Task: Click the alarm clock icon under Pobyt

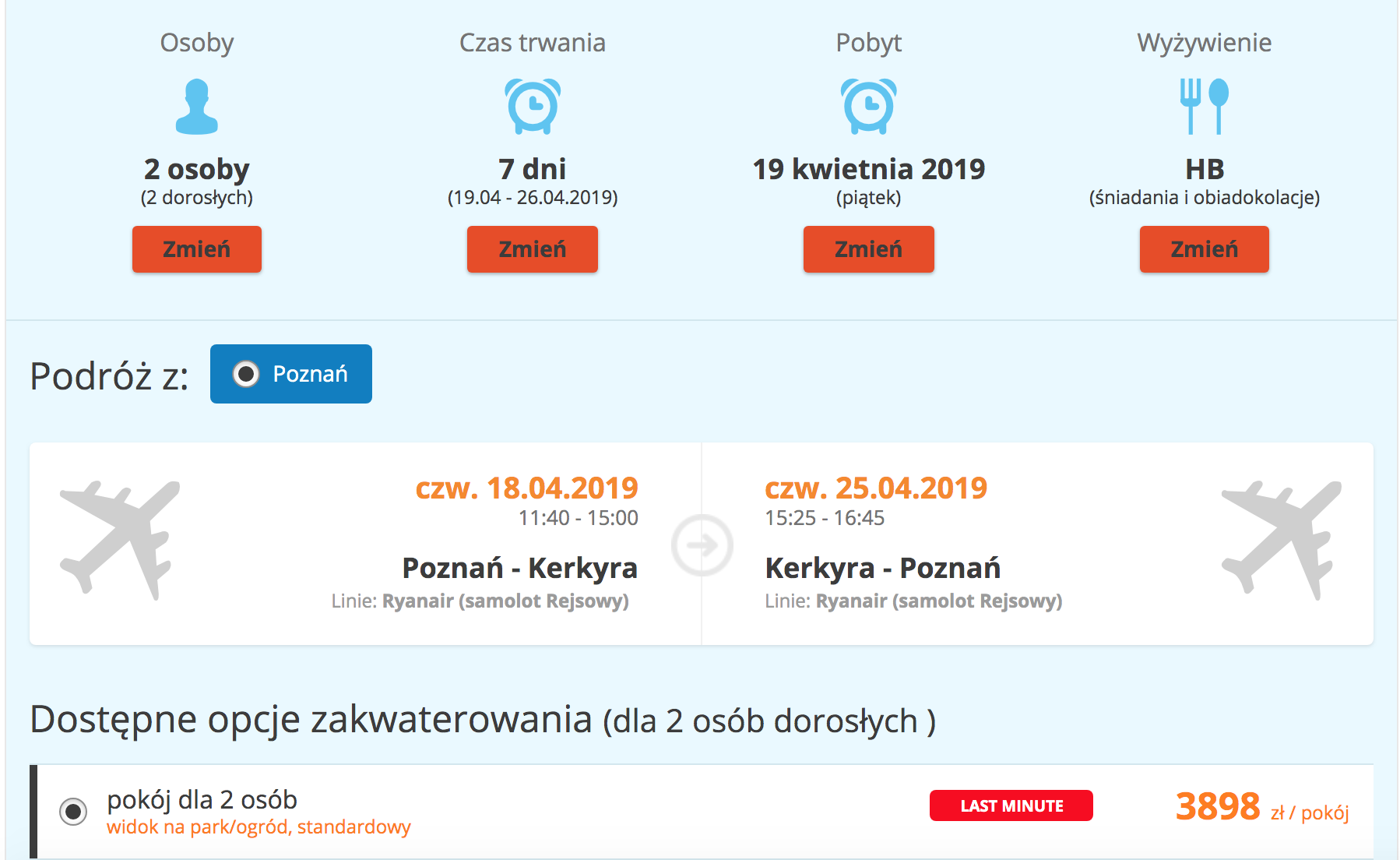Action: click(x=868, y=106)
